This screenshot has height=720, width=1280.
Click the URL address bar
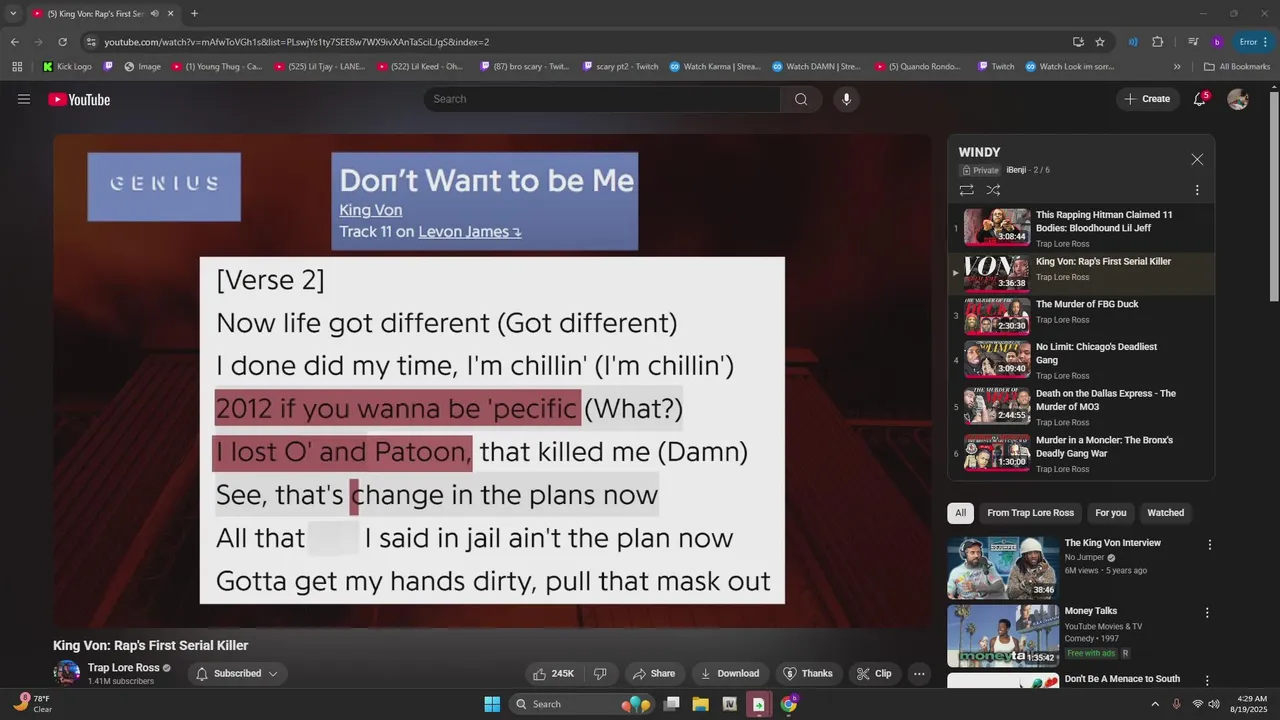pos(580,42)
